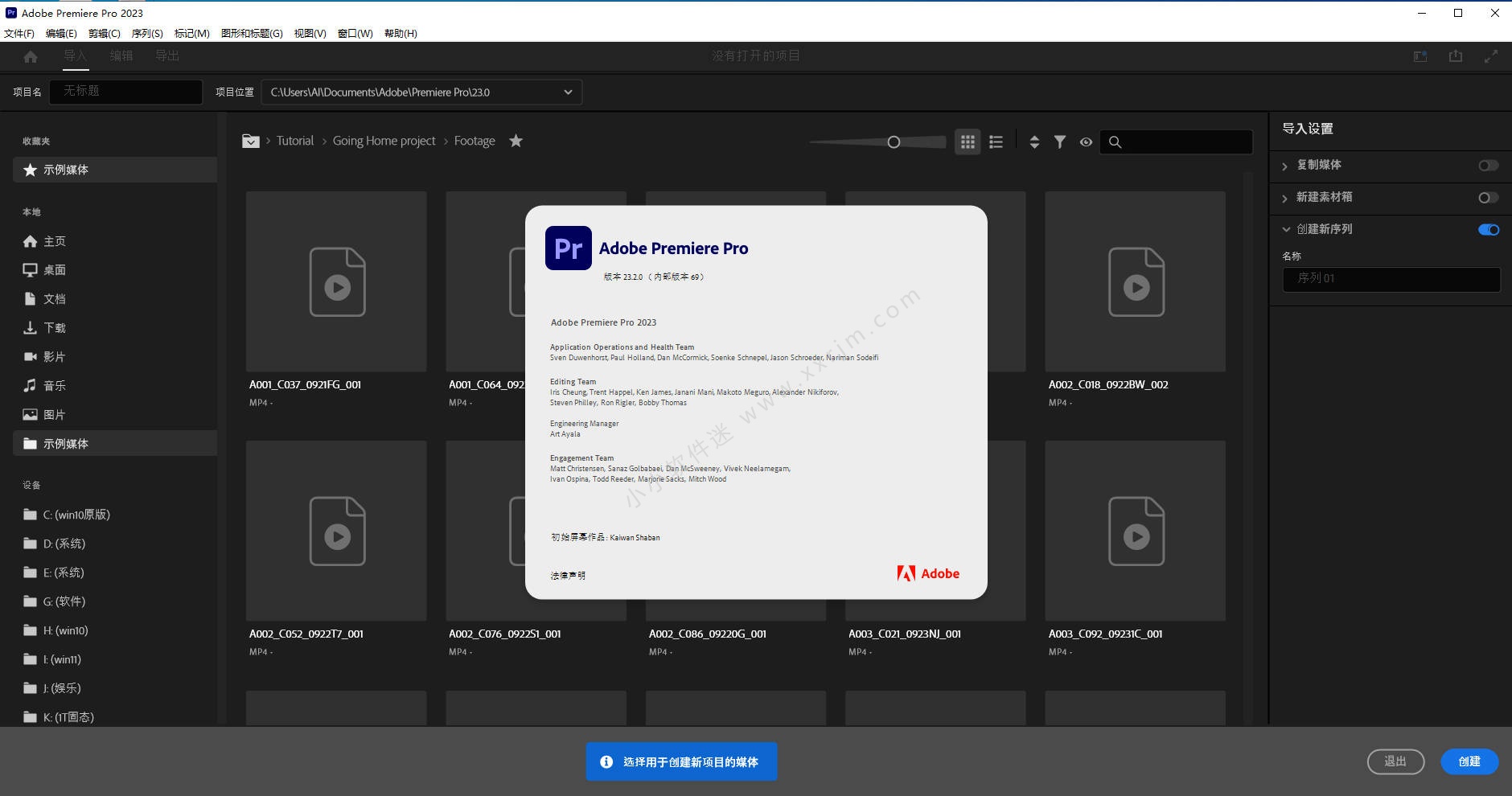Toggle the eye visibility icon
Viewport: 1512px width, 796px height.
[x=1086, y=142]
